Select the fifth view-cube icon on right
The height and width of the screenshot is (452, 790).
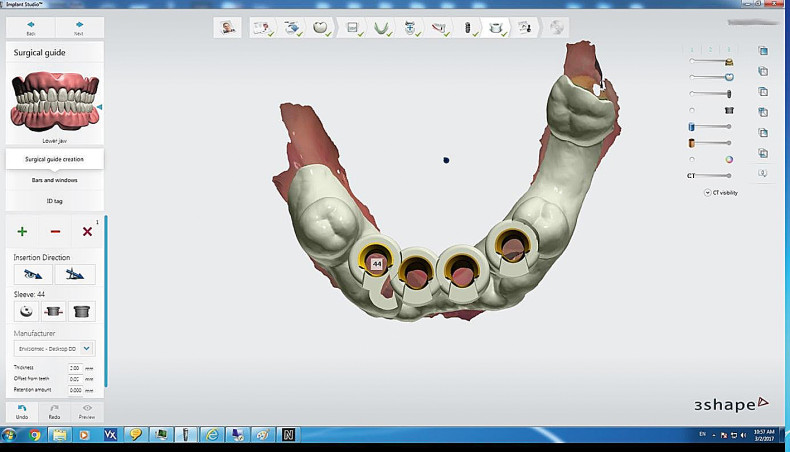pos(763,133)
